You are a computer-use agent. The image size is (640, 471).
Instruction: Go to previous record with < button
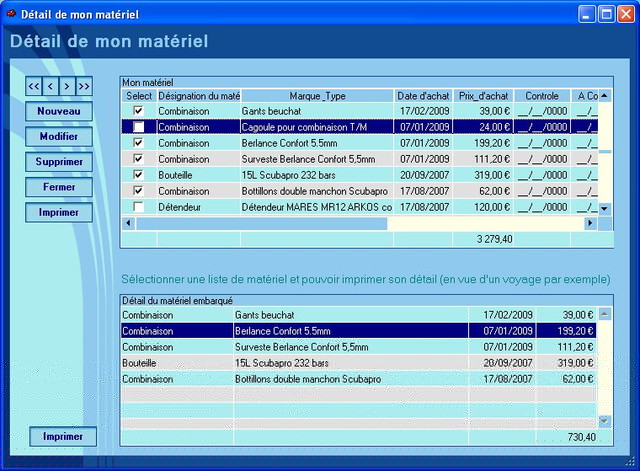pyautogui.click(x=50, y=86)
